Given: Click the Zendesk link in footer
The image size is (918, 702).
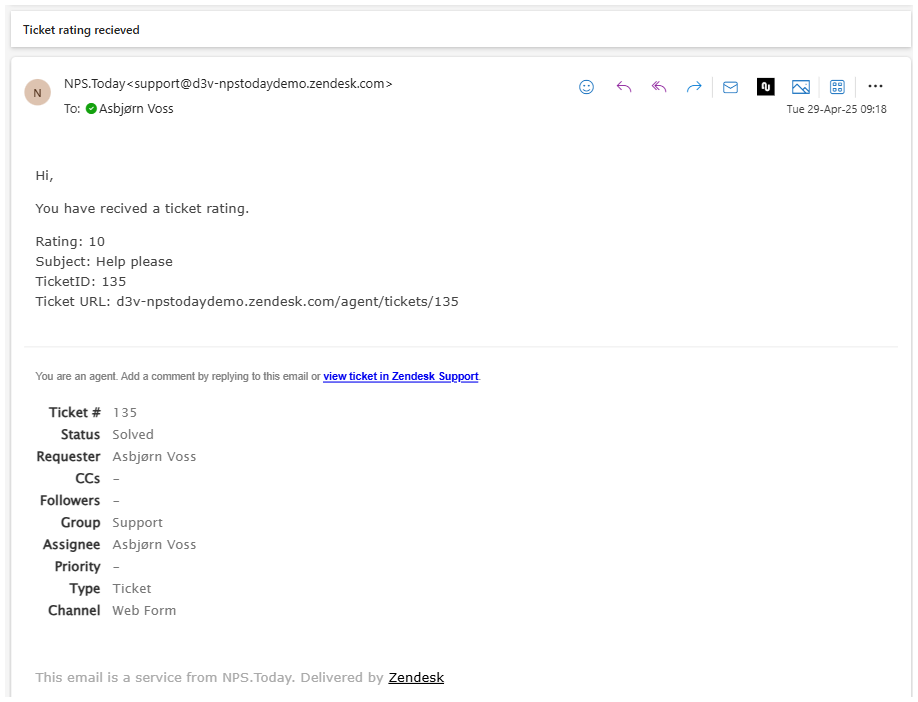Looking at the screenshot, I should pyautogui.click(x=416, y=677).
